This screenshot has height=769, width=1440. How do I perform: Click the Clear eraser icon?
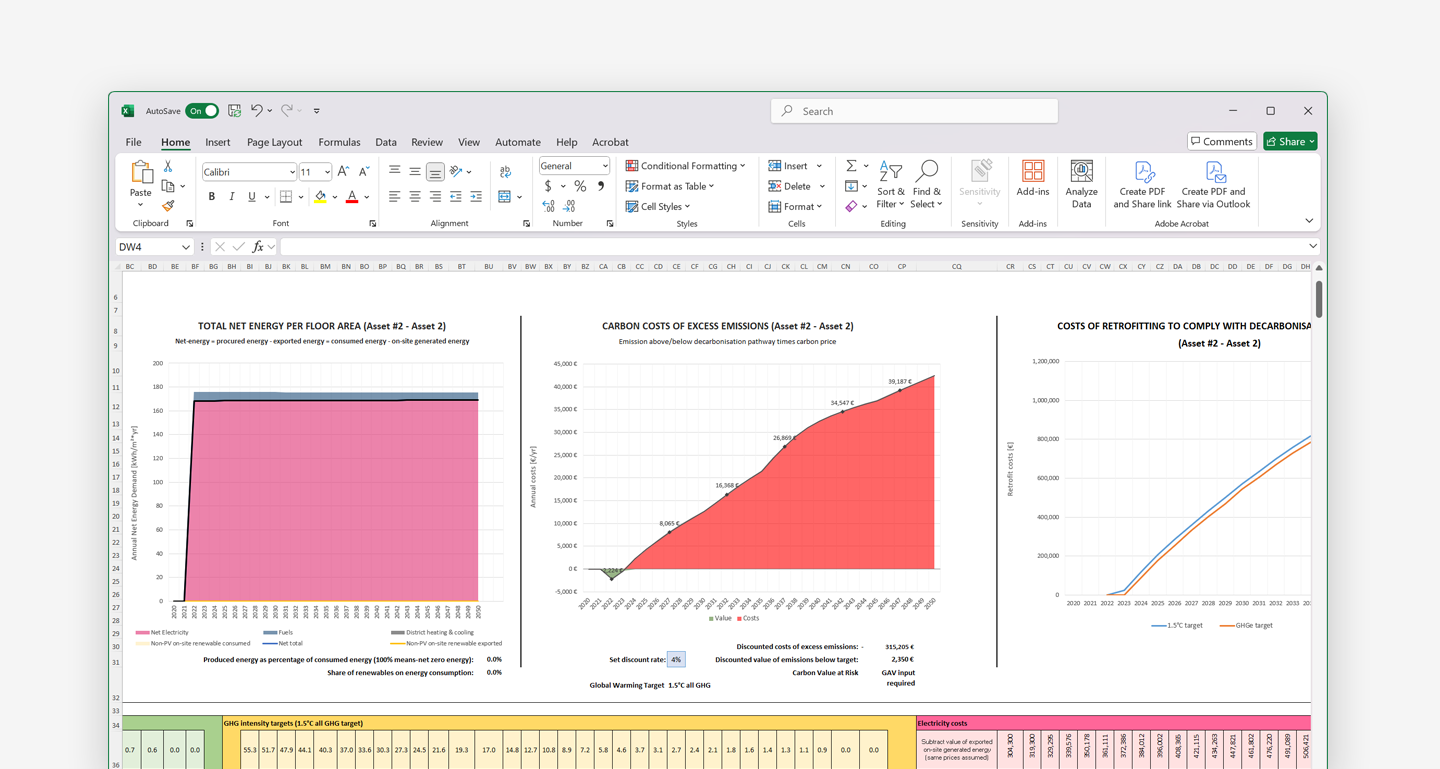click(851, 206)
